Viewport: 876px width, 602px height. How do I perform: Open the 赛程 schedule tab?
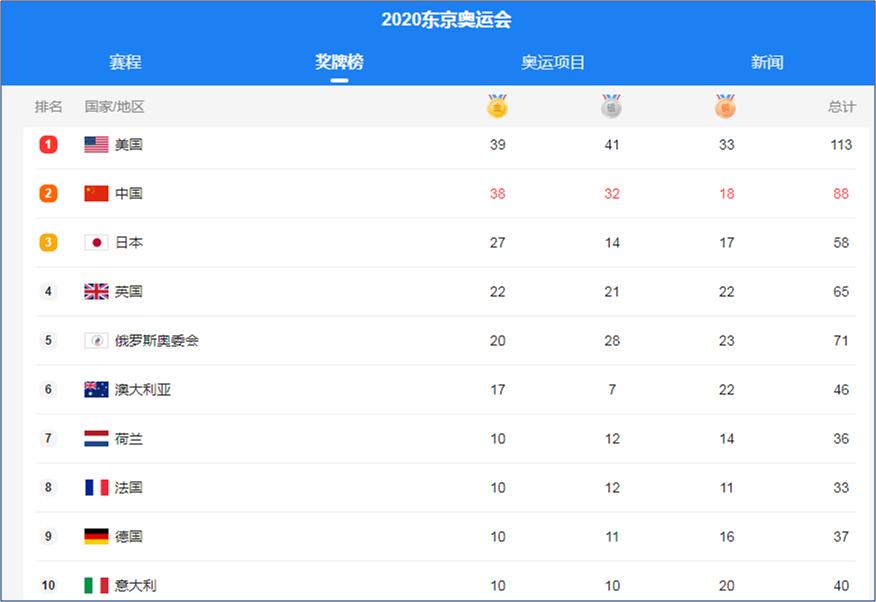(125, 62)
